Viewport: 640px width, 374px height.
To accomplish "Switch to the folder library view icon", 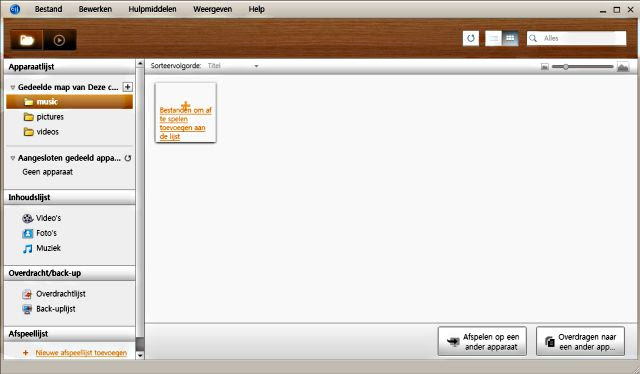I will (27, 40).
